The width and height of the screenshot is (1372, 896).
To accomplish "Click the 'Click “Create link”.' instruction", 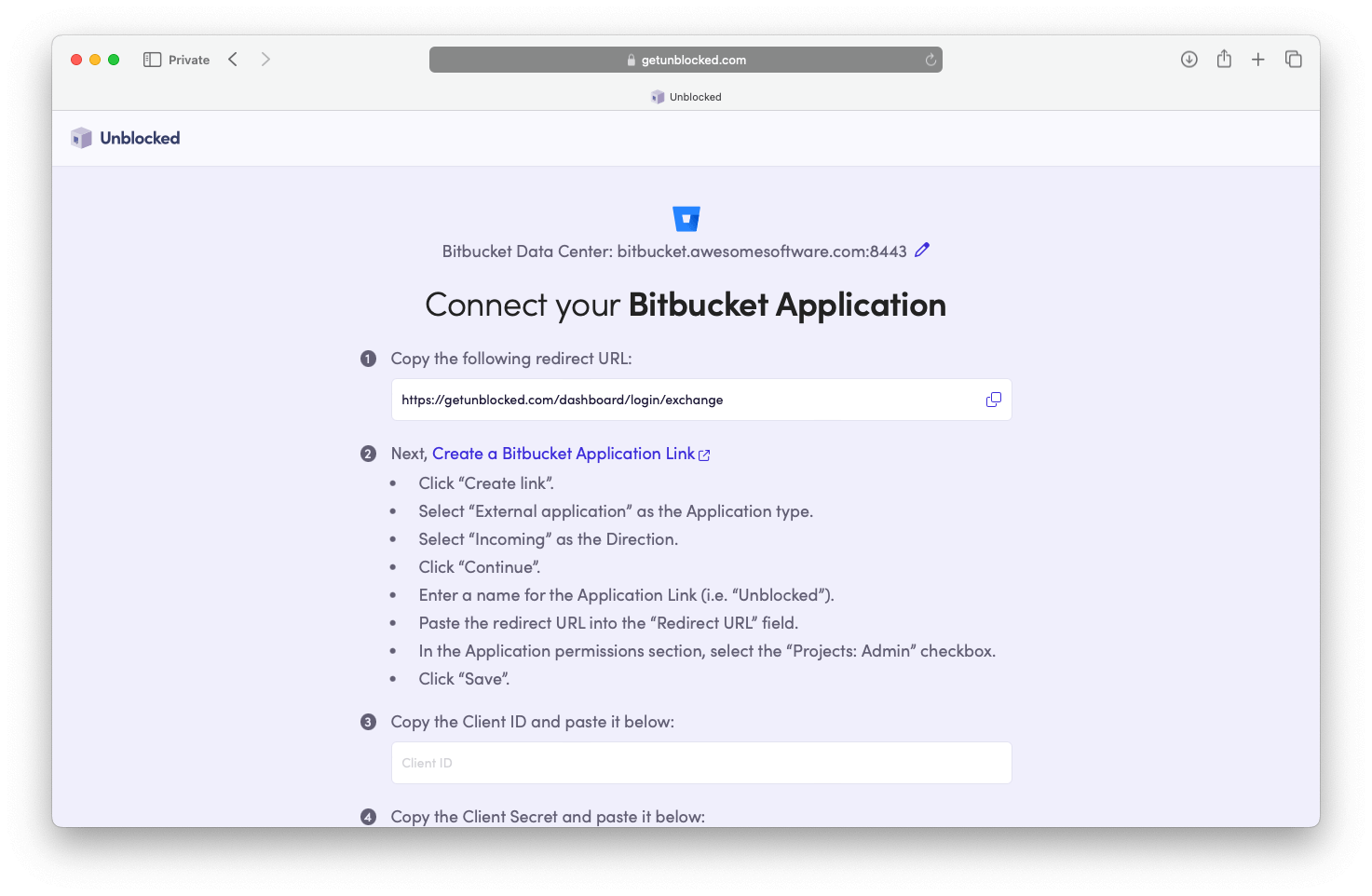I will (486, 483).
